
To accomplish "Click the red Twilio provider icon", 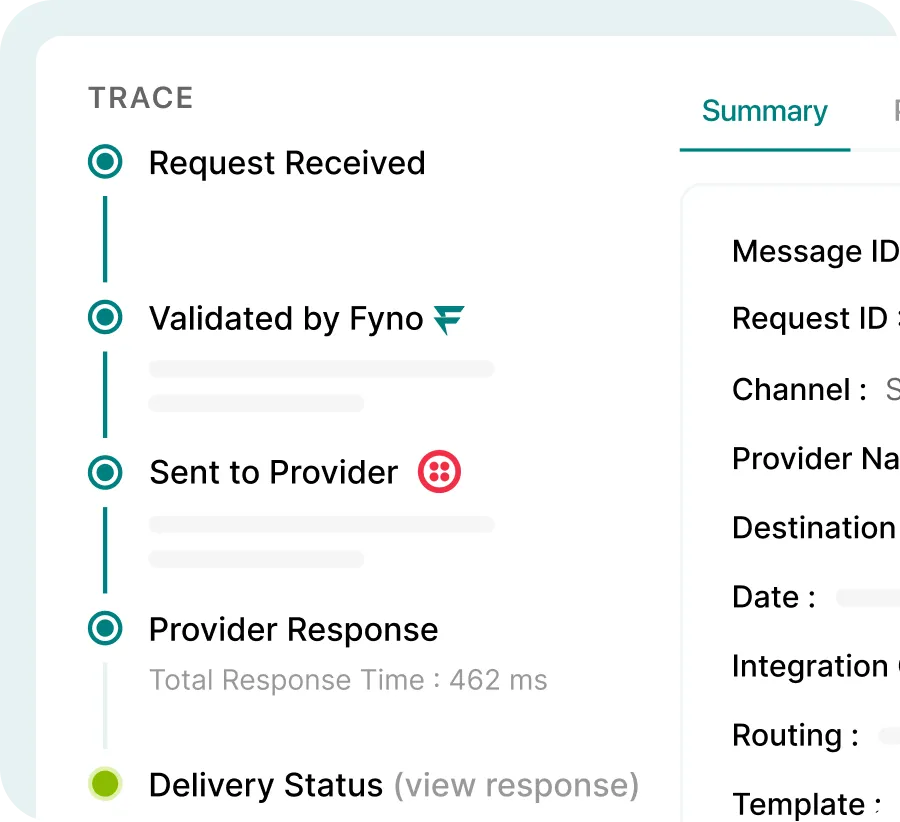I will 439,471.
